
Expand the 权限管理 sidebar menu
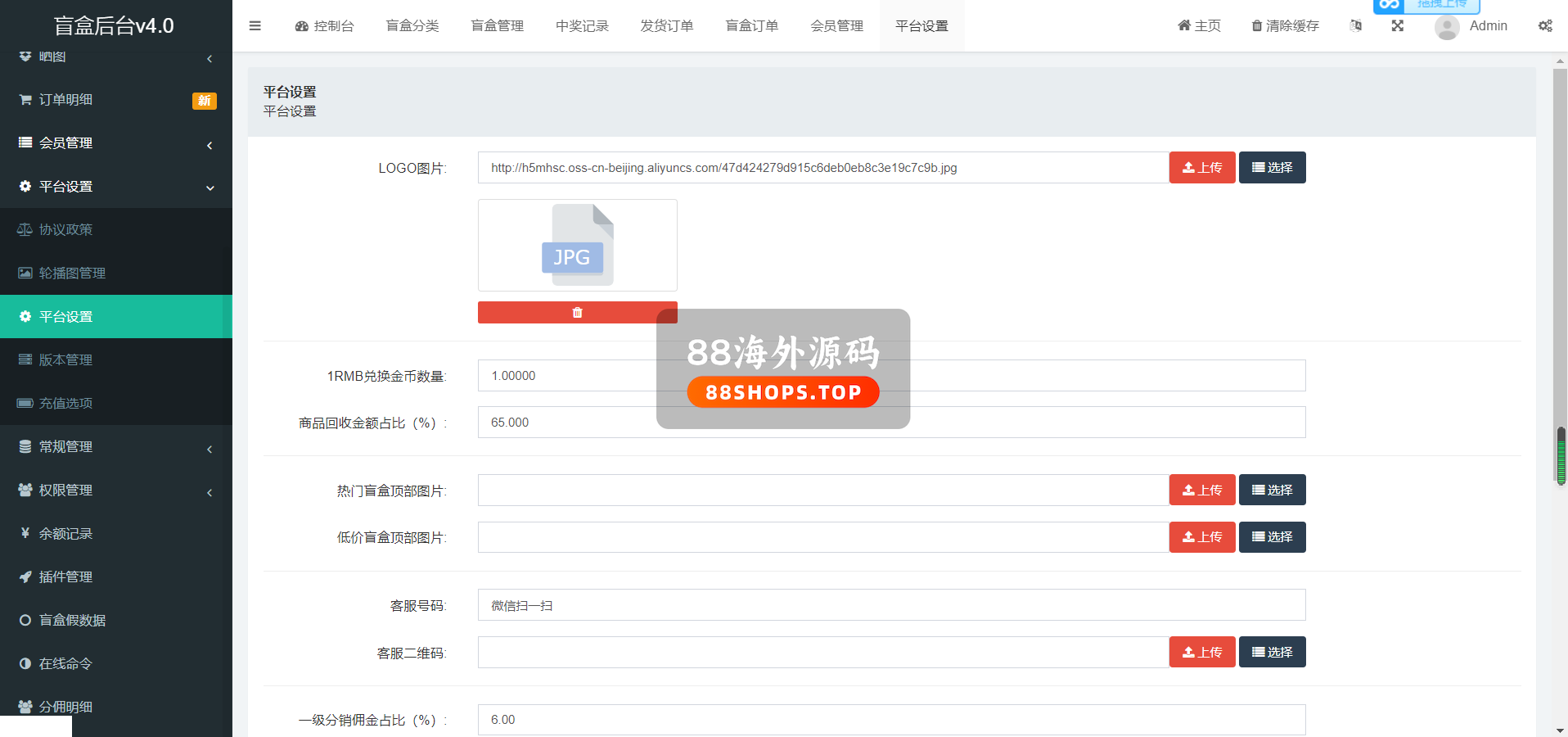pos(65,491)
